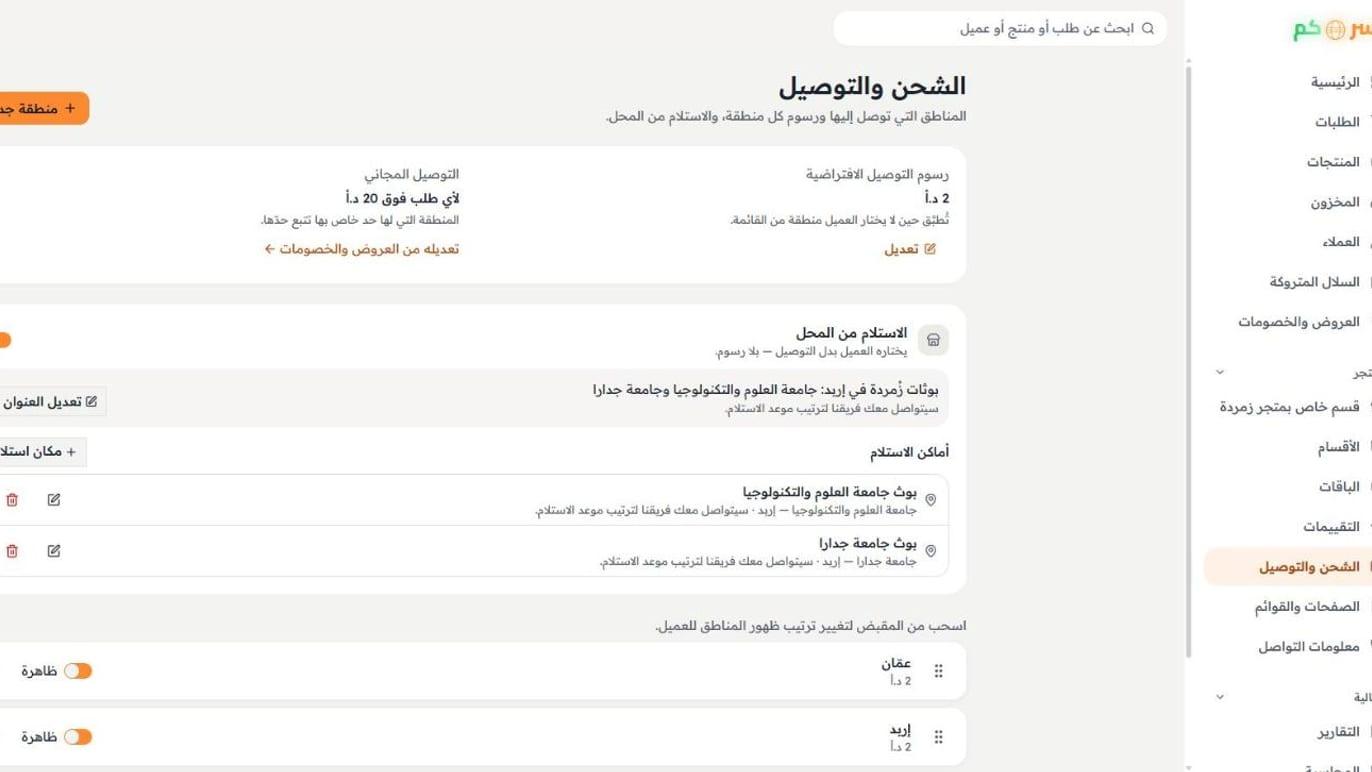
Task: Open العملاء in the sidebar
Action: [1288, 242]
